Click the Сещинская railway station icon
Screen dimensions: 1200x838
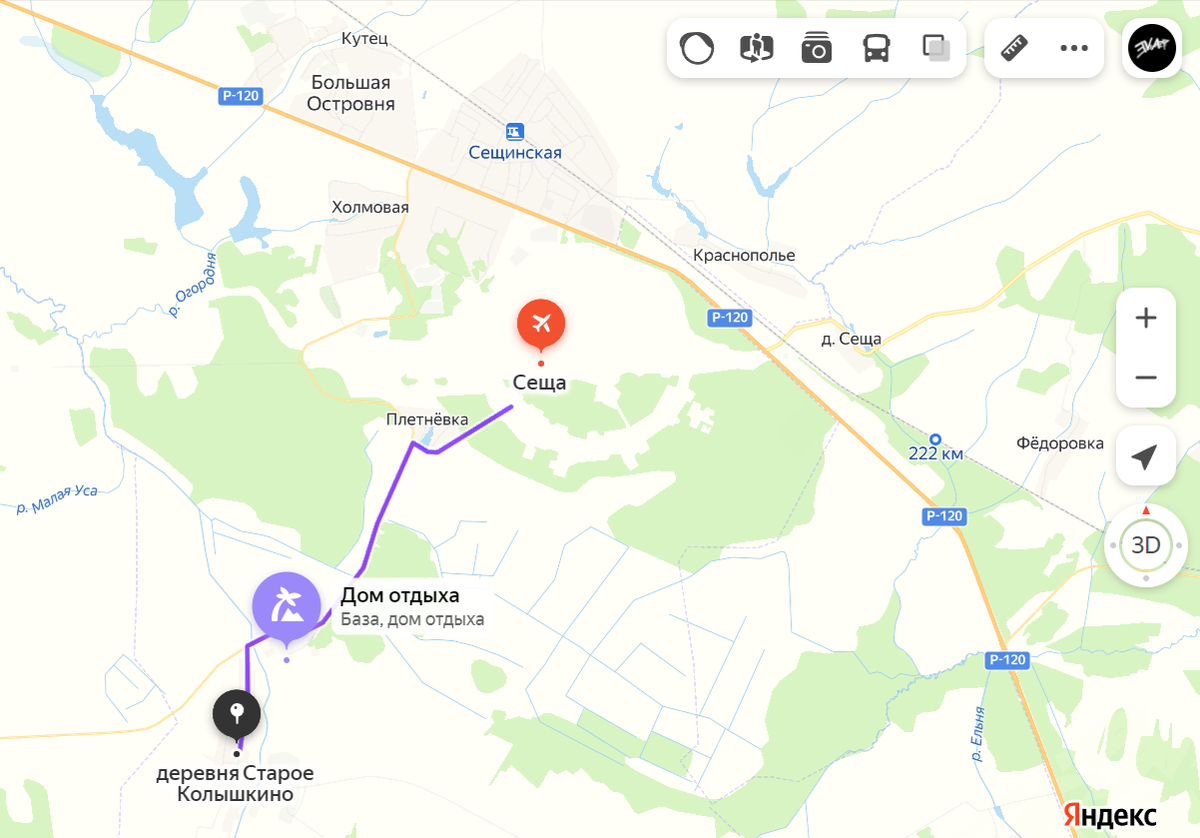(x=514, y=131)
